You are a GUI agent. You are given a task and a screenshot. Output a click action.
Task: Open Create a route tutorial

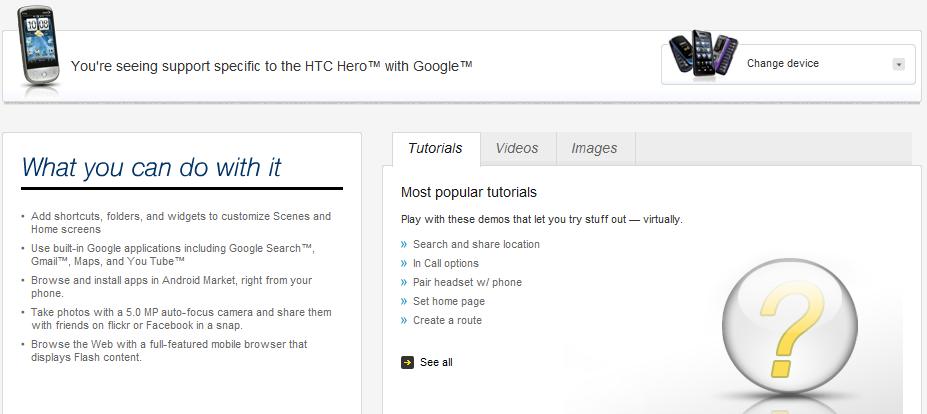(x=447, y=320)
